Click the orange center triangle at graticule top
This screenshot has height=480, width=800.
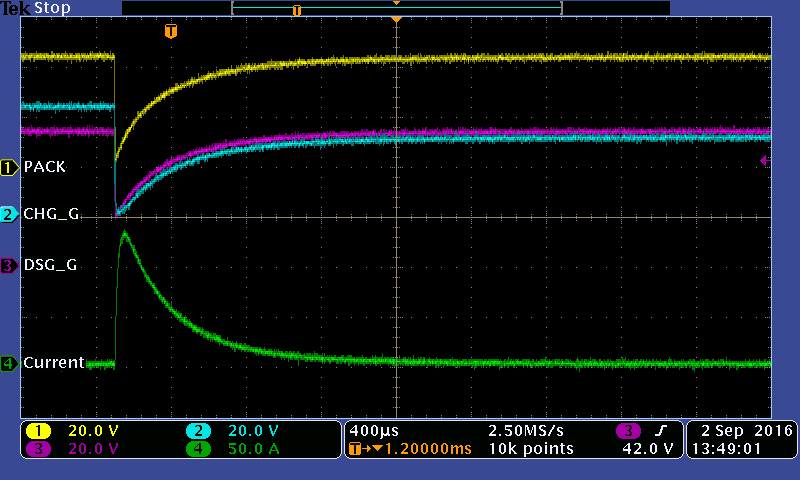pos(396,19)
